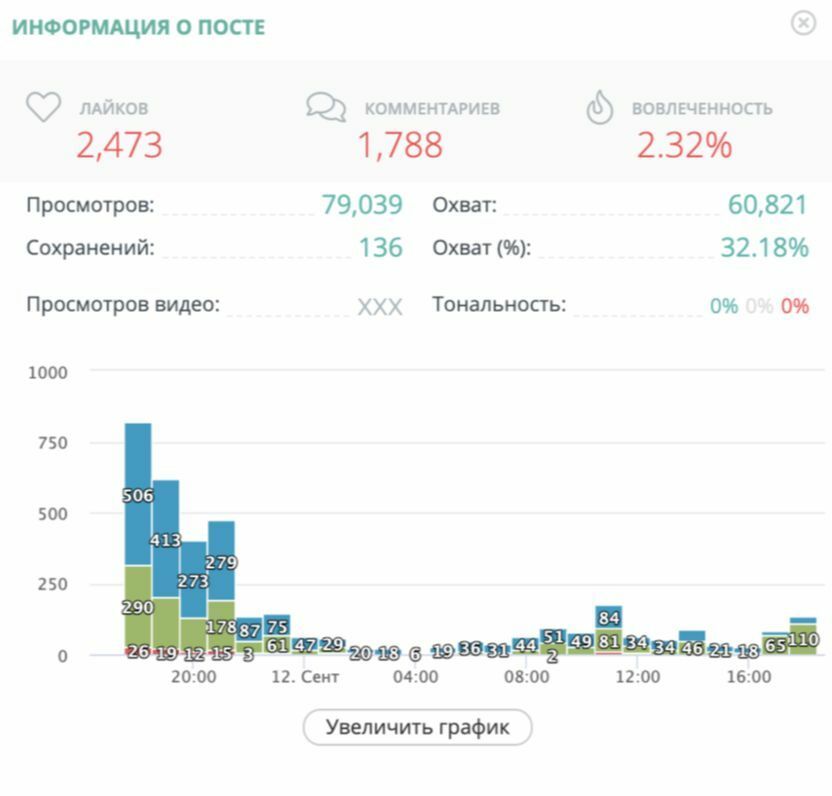Click the Просмотров видео label
This screenshot has width=832, height=796.
click(123, 305)
